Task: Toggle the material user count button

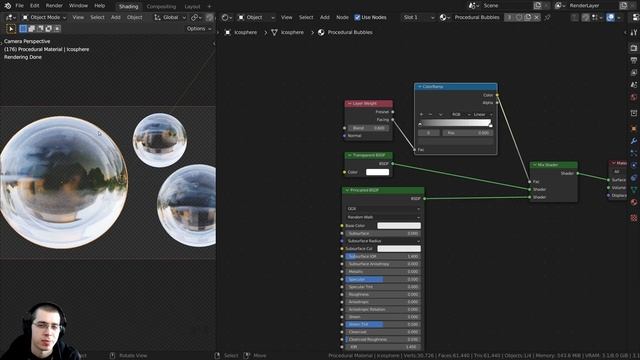Action: click(509, 18)
